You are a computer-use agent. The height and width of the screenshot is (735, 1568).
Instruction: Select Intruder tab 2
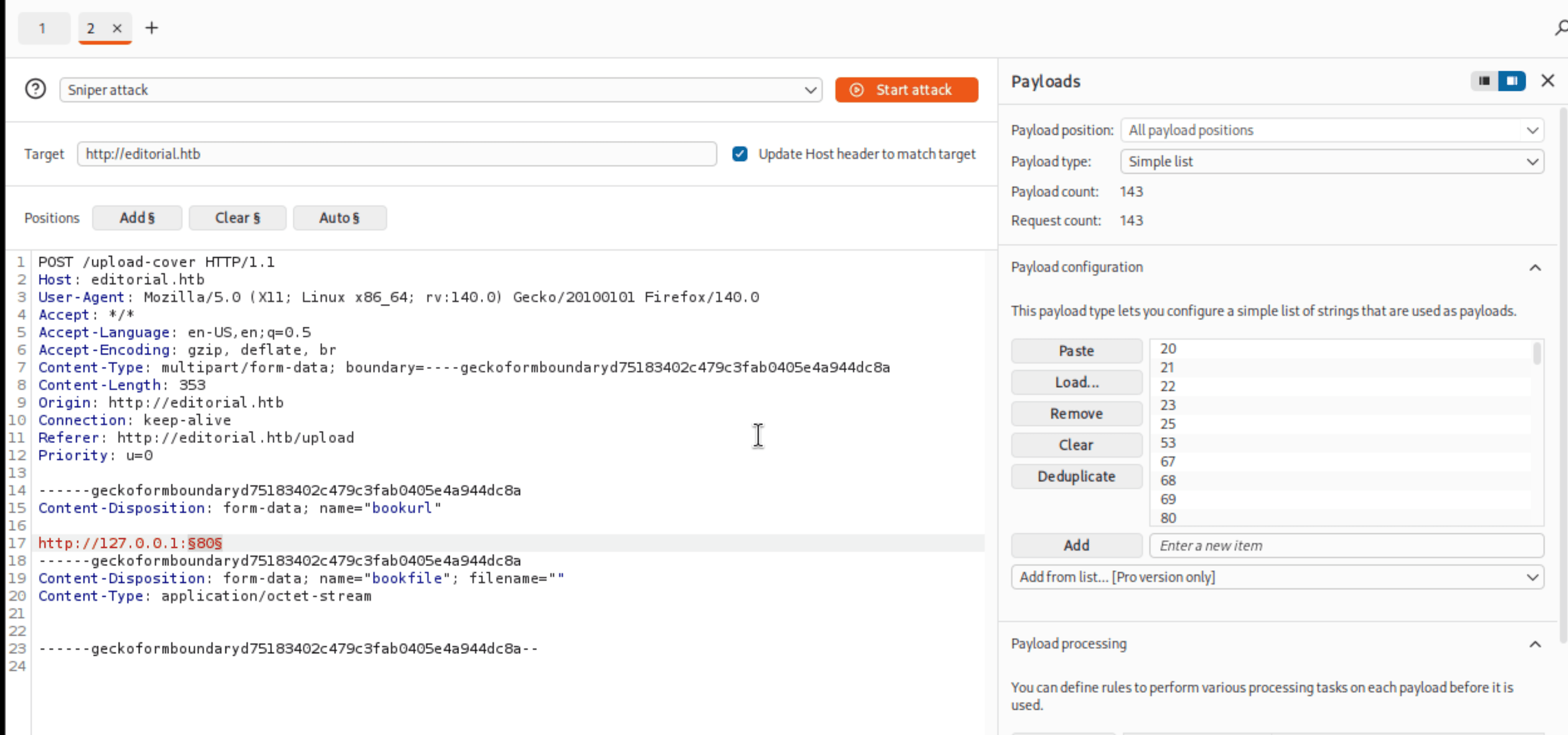tap(91, 28)
